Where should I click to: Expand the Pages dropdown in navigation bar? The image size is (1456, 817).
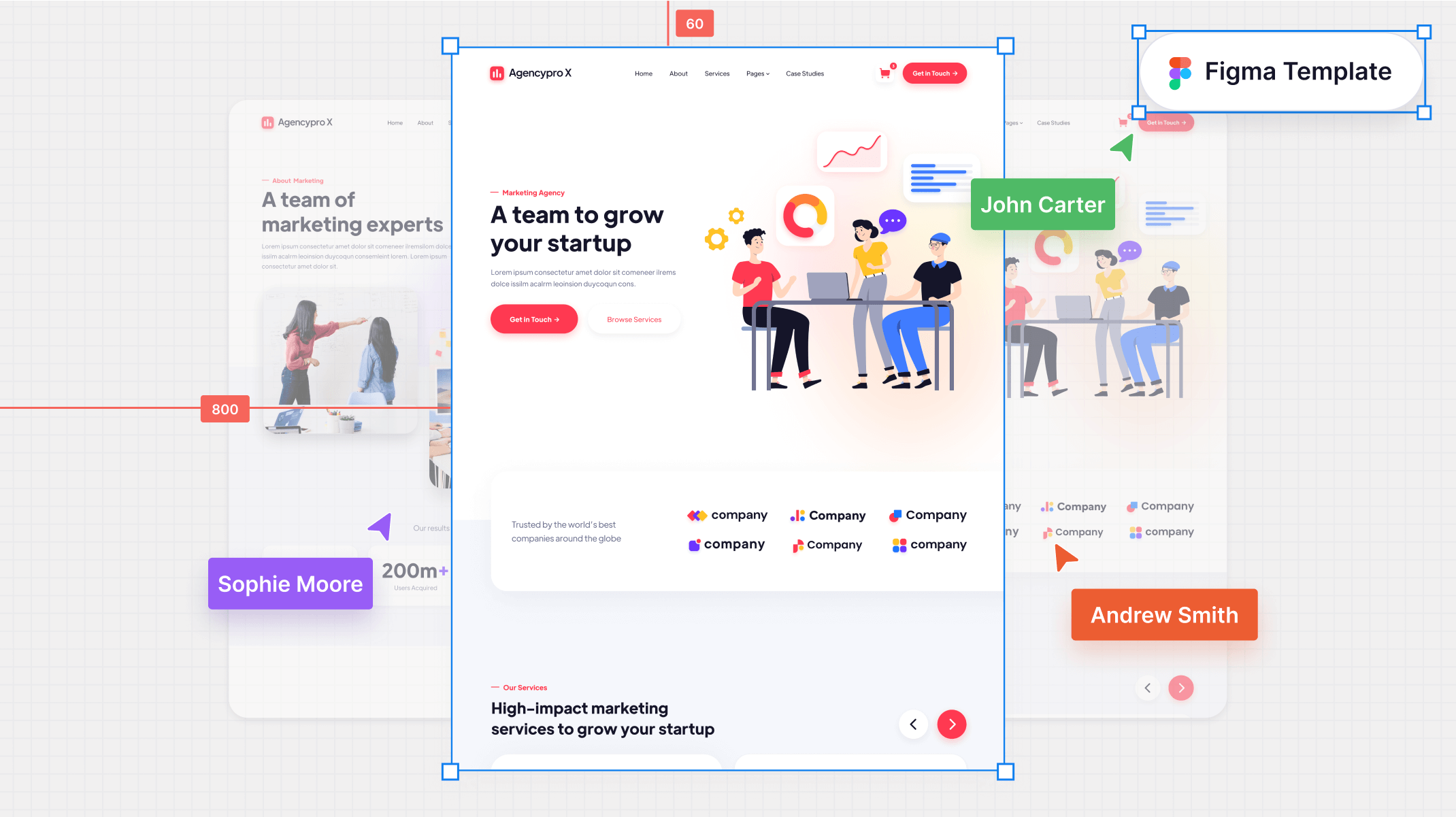point(757,73)
